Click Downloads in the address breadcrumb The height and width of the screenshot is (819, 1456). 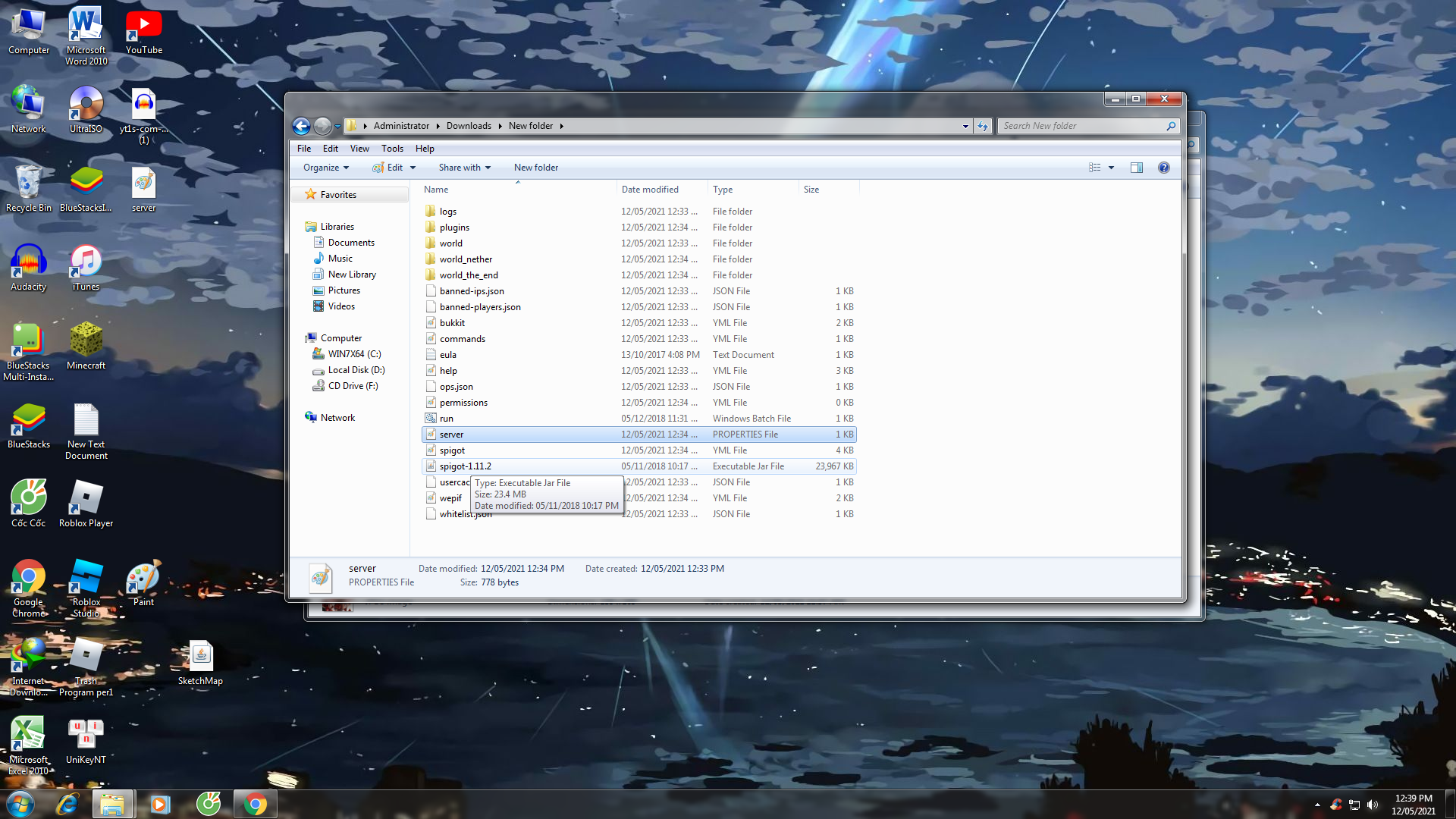[x=468, y=126]
